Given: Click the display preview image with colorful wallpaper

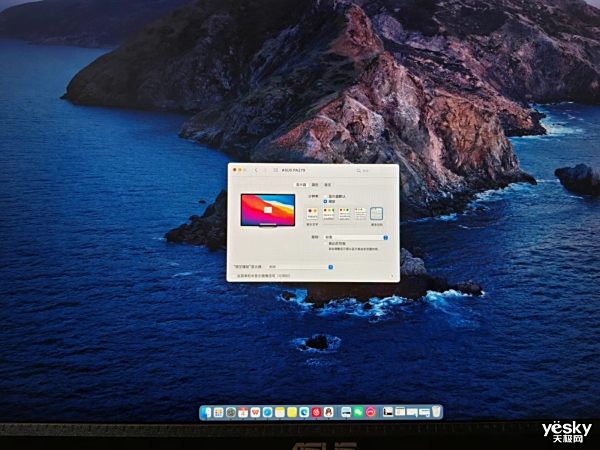Looking at the screenshot, I should [x=268, y=210].
